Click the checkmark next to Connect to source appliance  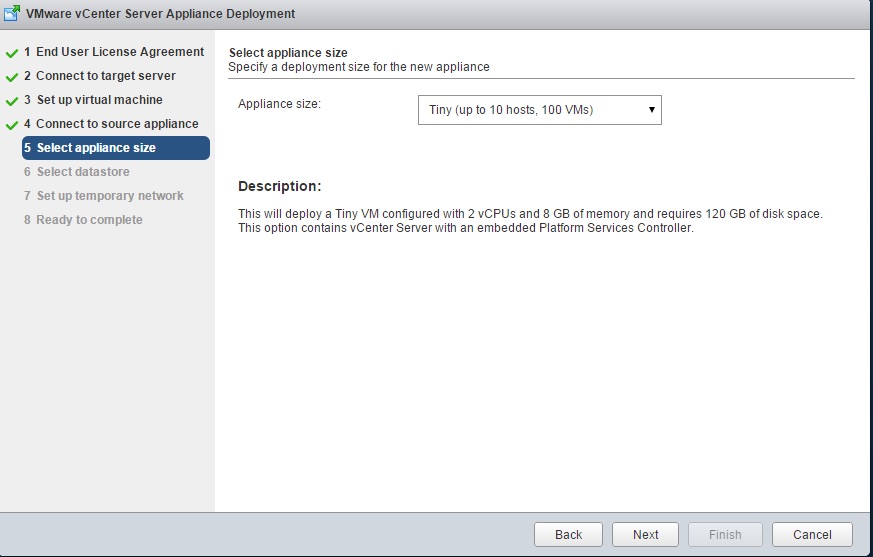click(x=12, y=124)
